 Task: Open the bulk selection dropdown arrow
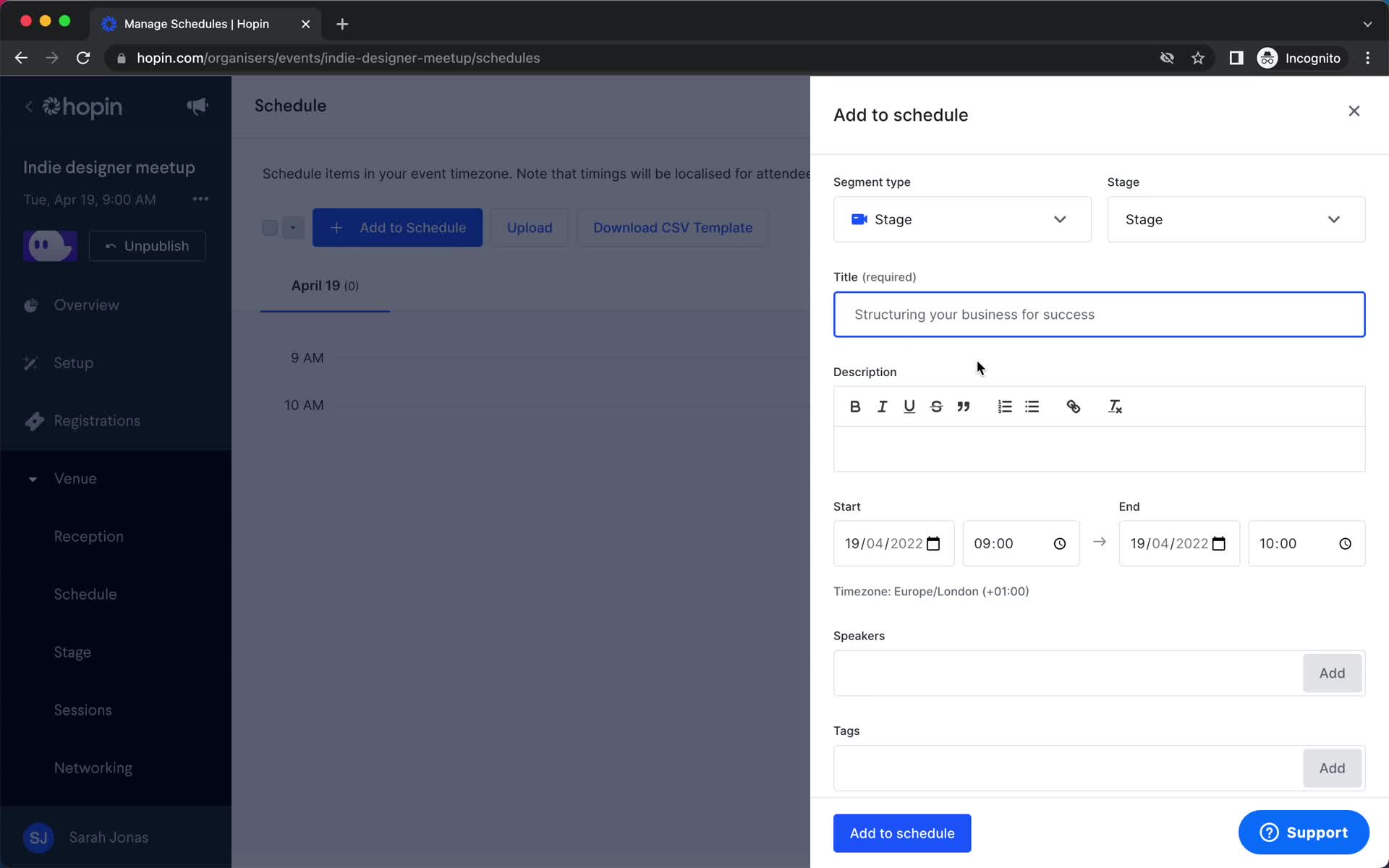[x=293, y=228]
